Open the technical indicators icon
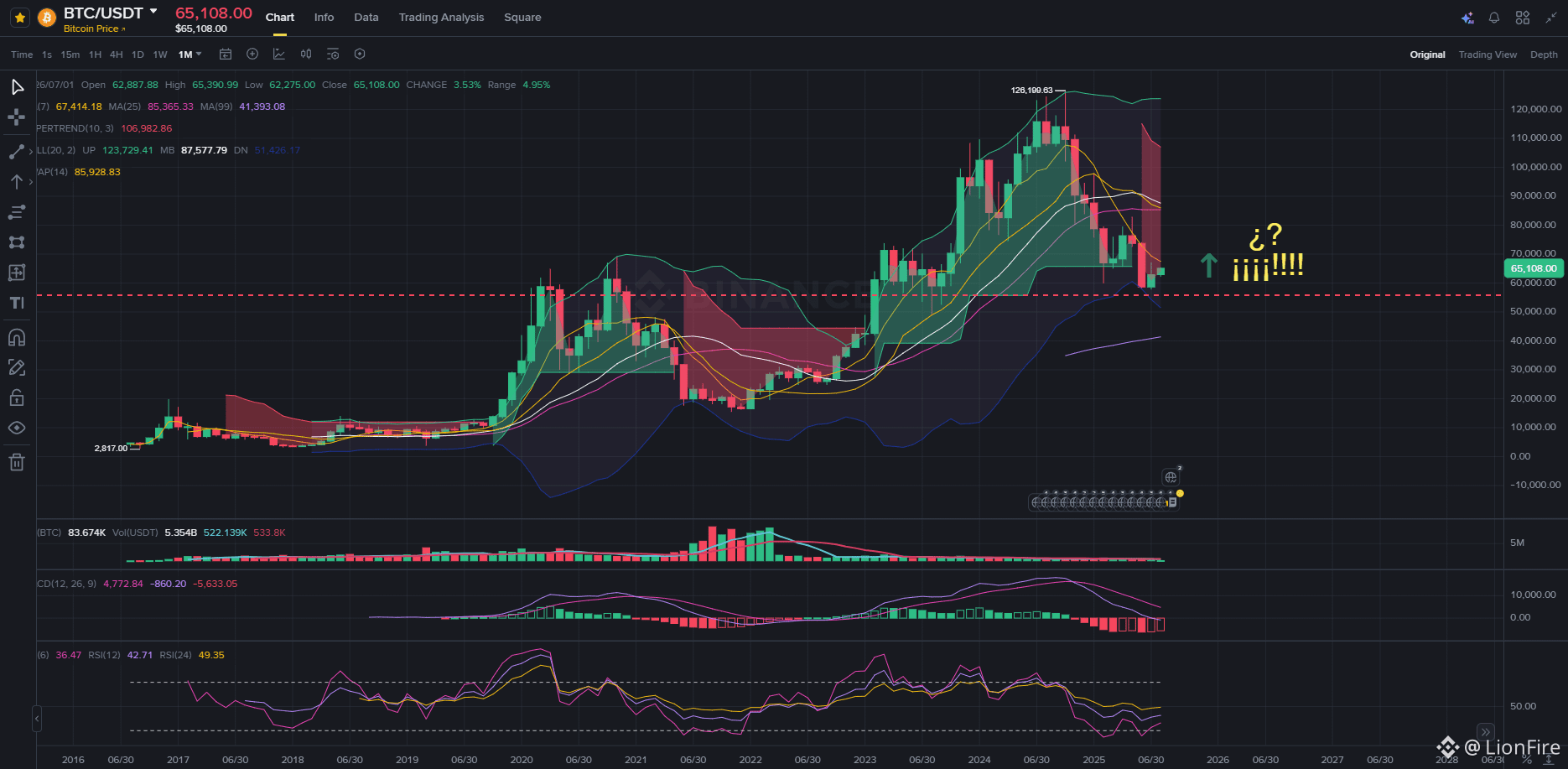The height and width of the screenshot is (769, 1568). tap(279, 54)
